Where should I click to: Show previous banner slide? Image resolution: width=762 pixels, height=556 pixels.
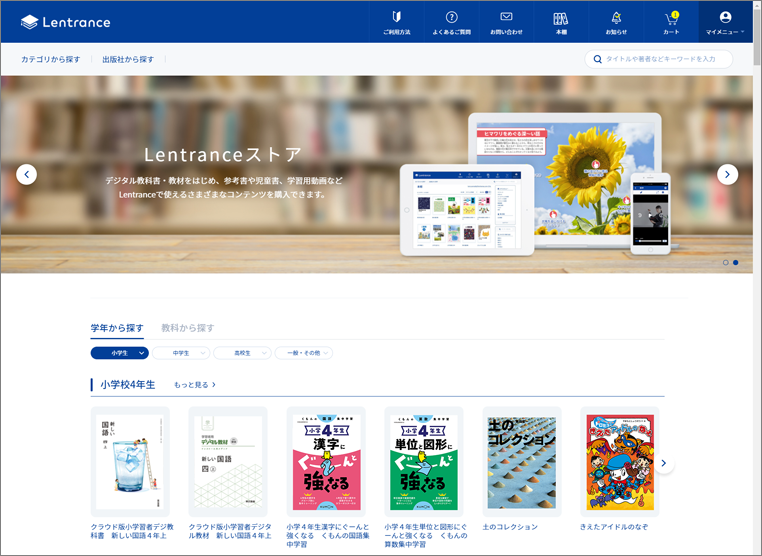(26, 174)
